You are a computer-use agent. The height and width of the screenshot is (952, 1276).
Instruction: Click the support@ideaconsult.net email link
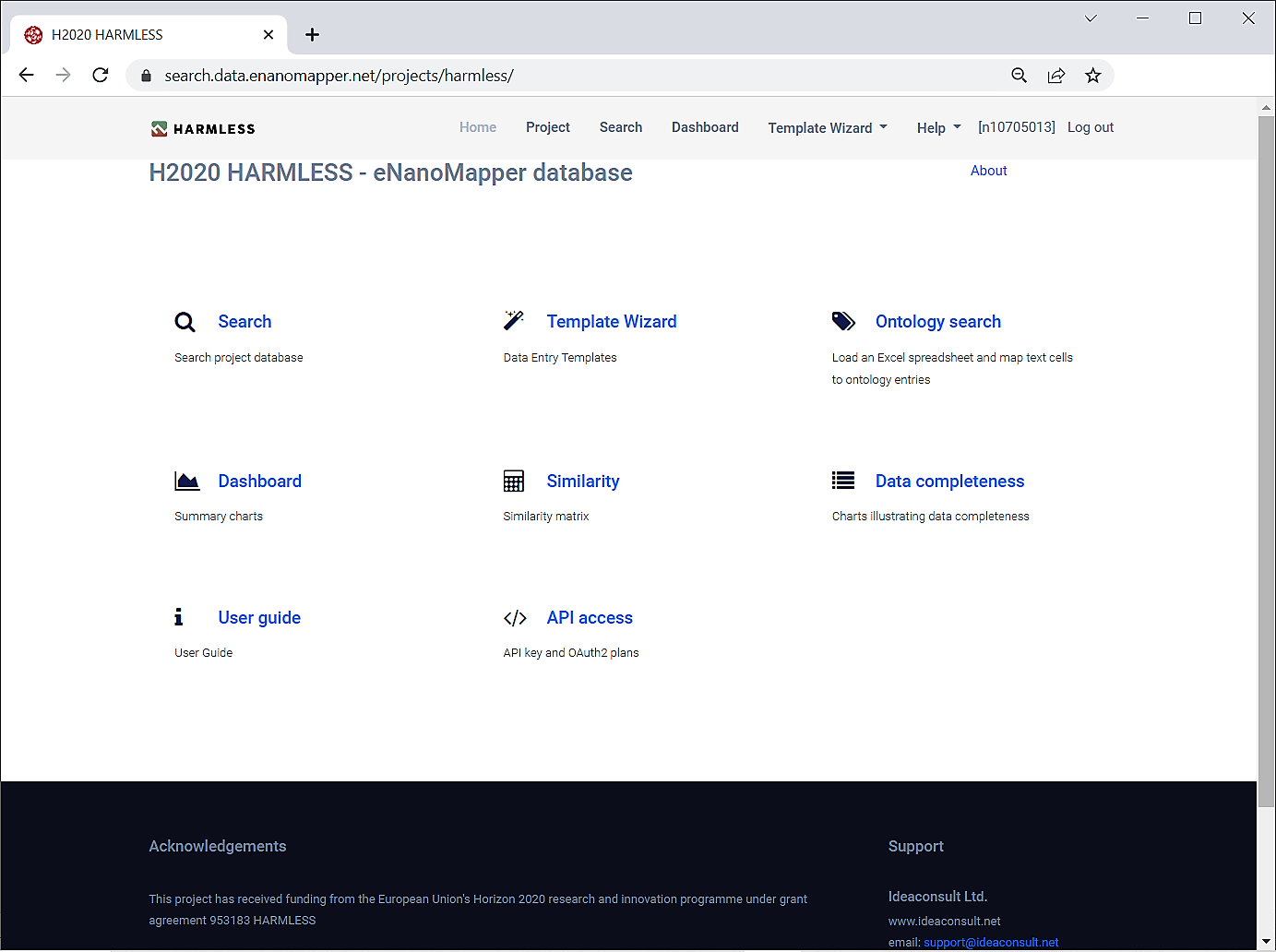pos(991,942)
